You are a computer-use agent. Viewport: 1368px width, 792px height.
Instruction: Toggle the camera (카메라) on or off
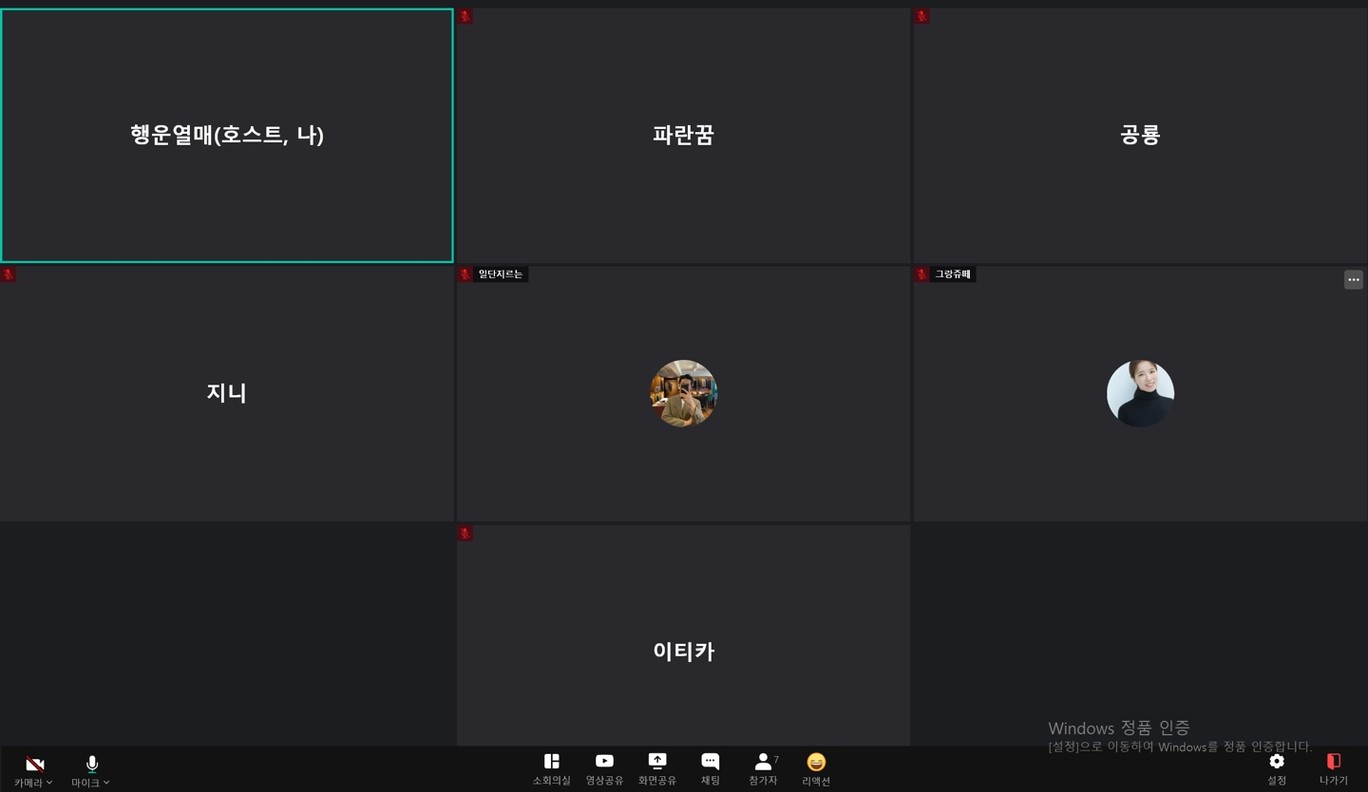(x=34, y=765)
